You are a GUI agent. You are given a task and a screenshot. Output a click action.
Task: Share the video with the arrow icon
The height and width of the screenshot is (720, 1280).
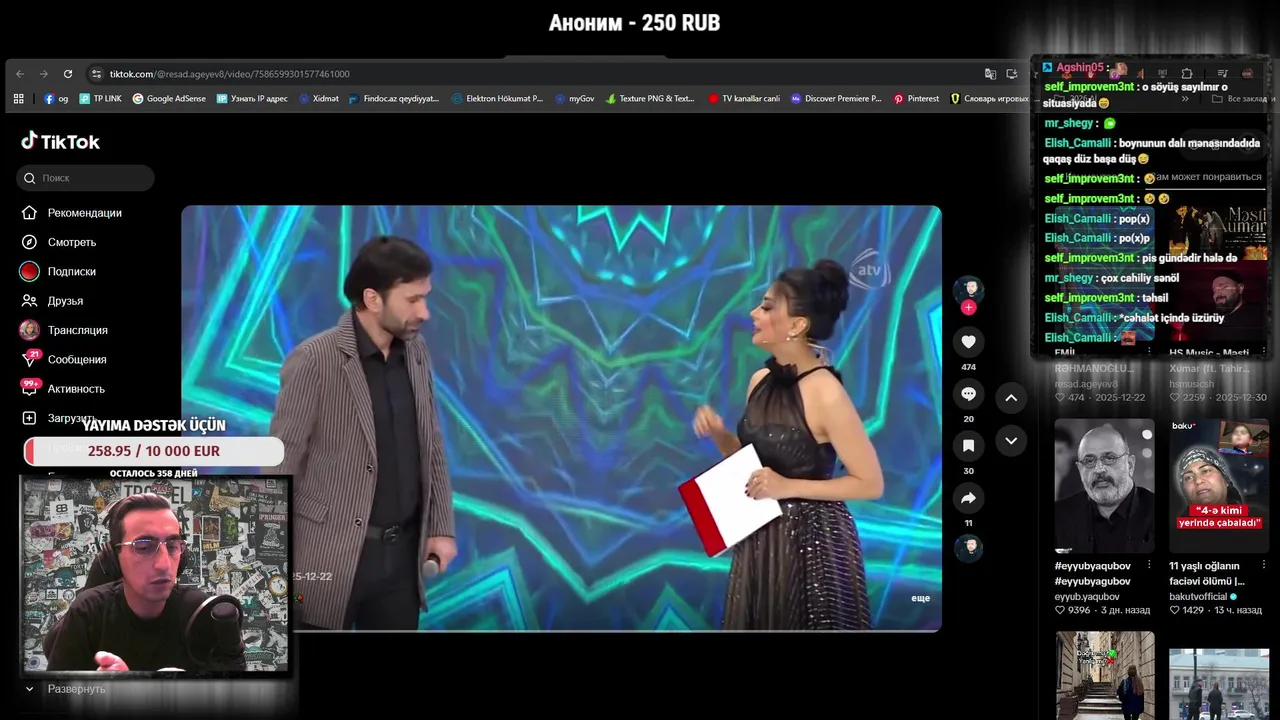click(968, 498)
